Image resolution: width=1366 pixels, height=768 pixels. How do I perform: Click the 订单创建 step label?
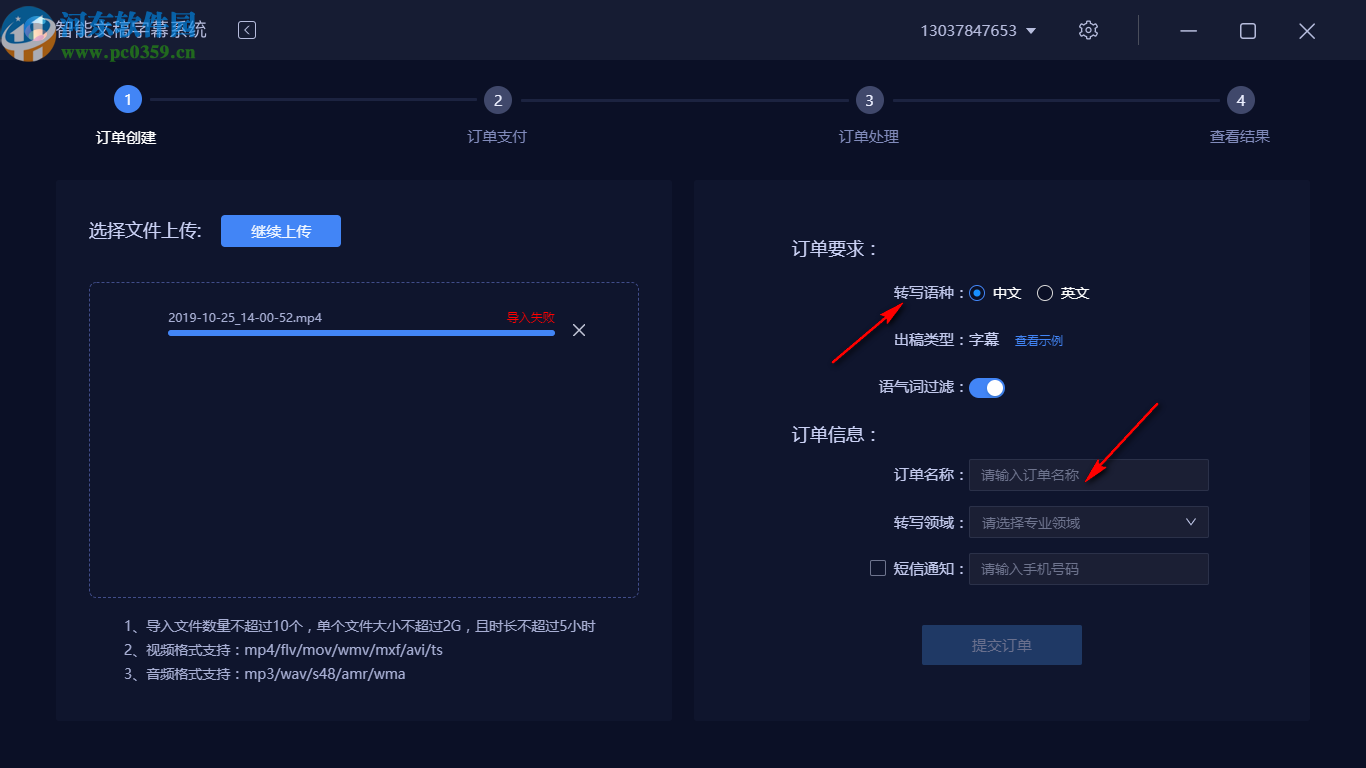[126, 137]
